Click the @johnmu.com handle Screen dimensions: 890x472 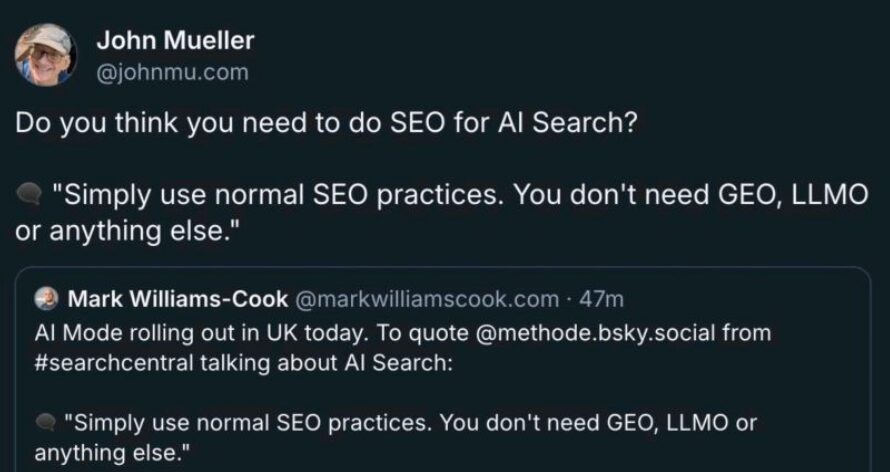tap(172, 72)
